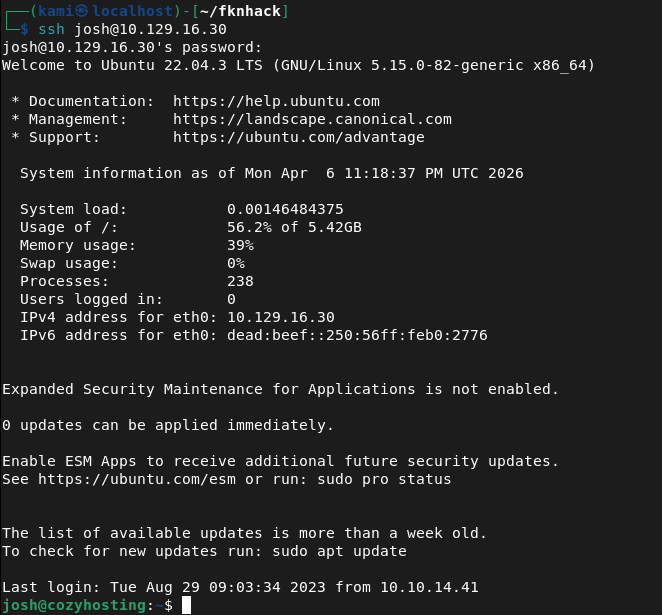Open the landscape.canonical.com management link
The image size is (662, 615).
point(312,119)
